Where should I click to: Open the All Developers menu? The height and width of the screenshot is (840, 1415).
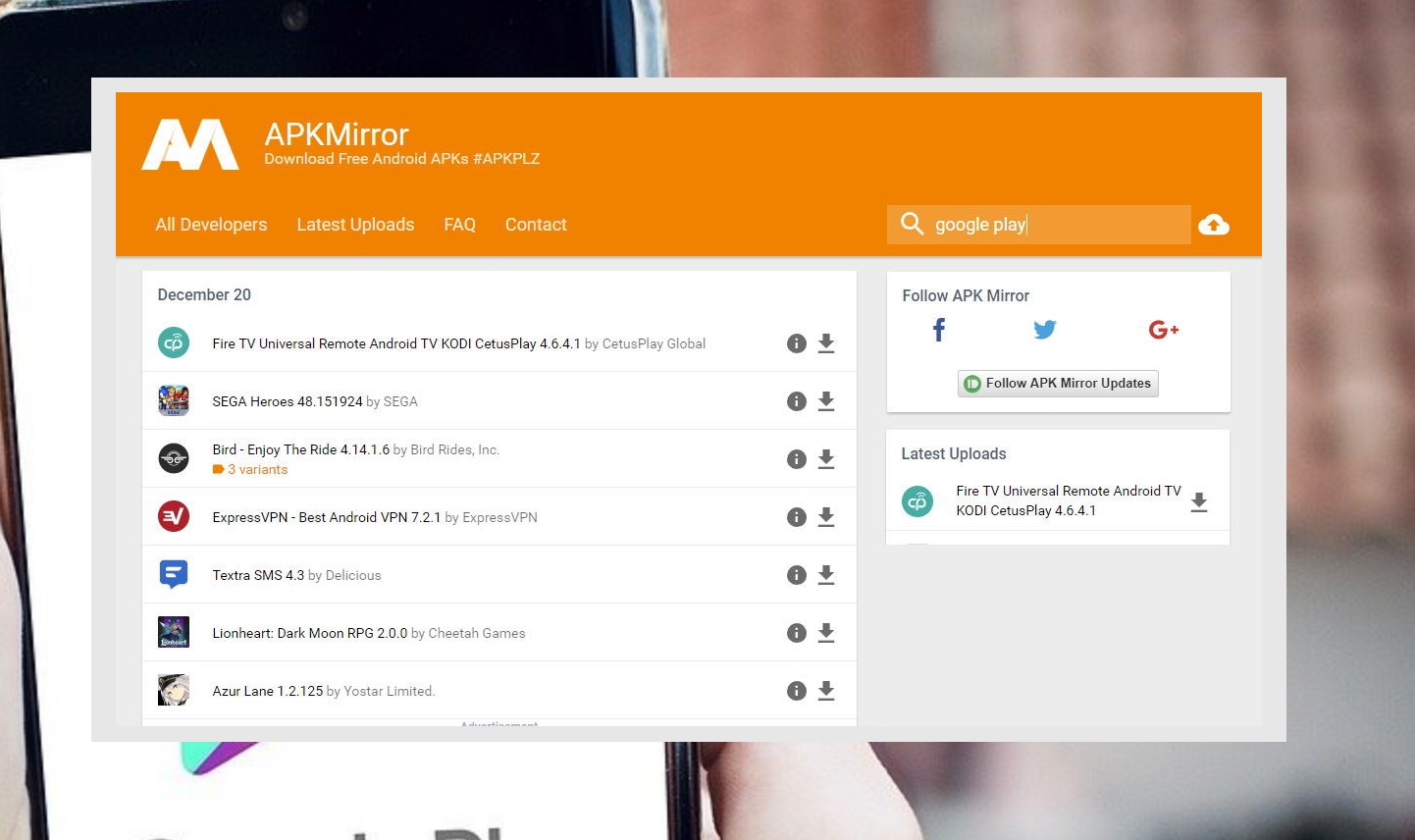click(x=211, y=225)
